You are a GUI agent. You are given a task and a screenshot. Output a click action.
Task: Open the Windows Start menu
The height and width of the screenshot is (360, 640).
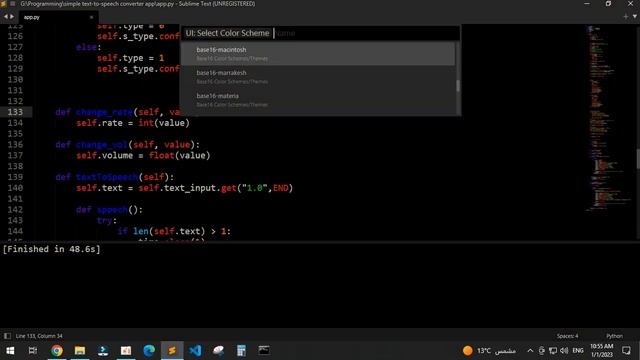tap(10, 351)
